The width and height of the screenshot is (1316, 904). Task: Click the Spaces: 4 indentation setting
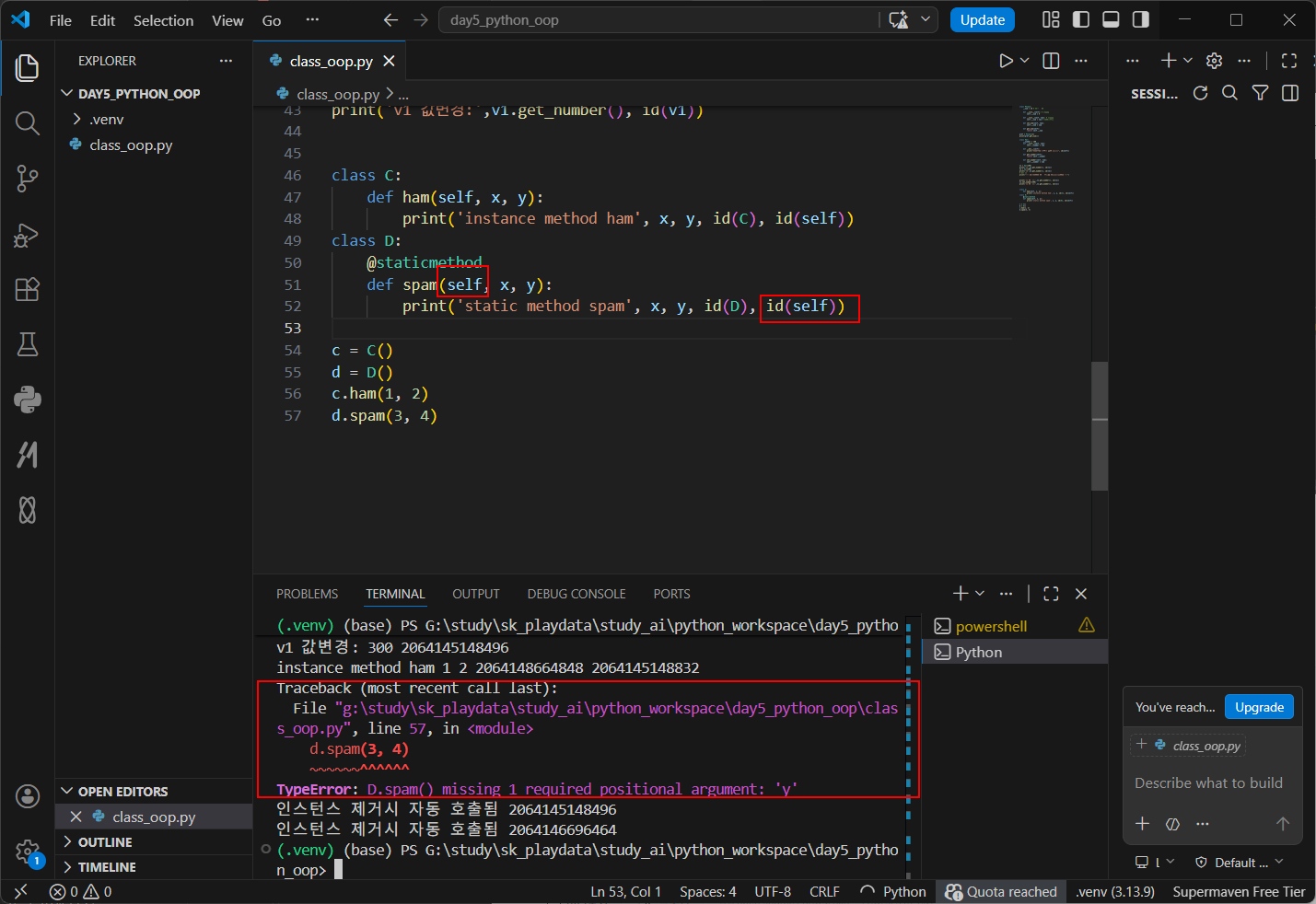[707, 891]
